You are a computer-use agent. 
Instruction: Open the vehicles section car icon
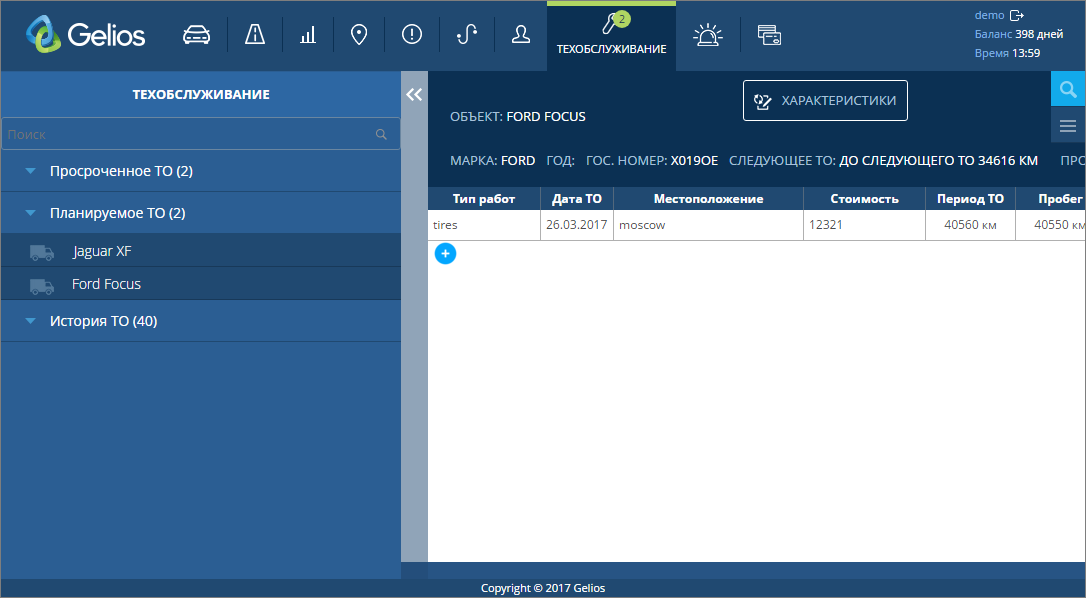[197, 35]
